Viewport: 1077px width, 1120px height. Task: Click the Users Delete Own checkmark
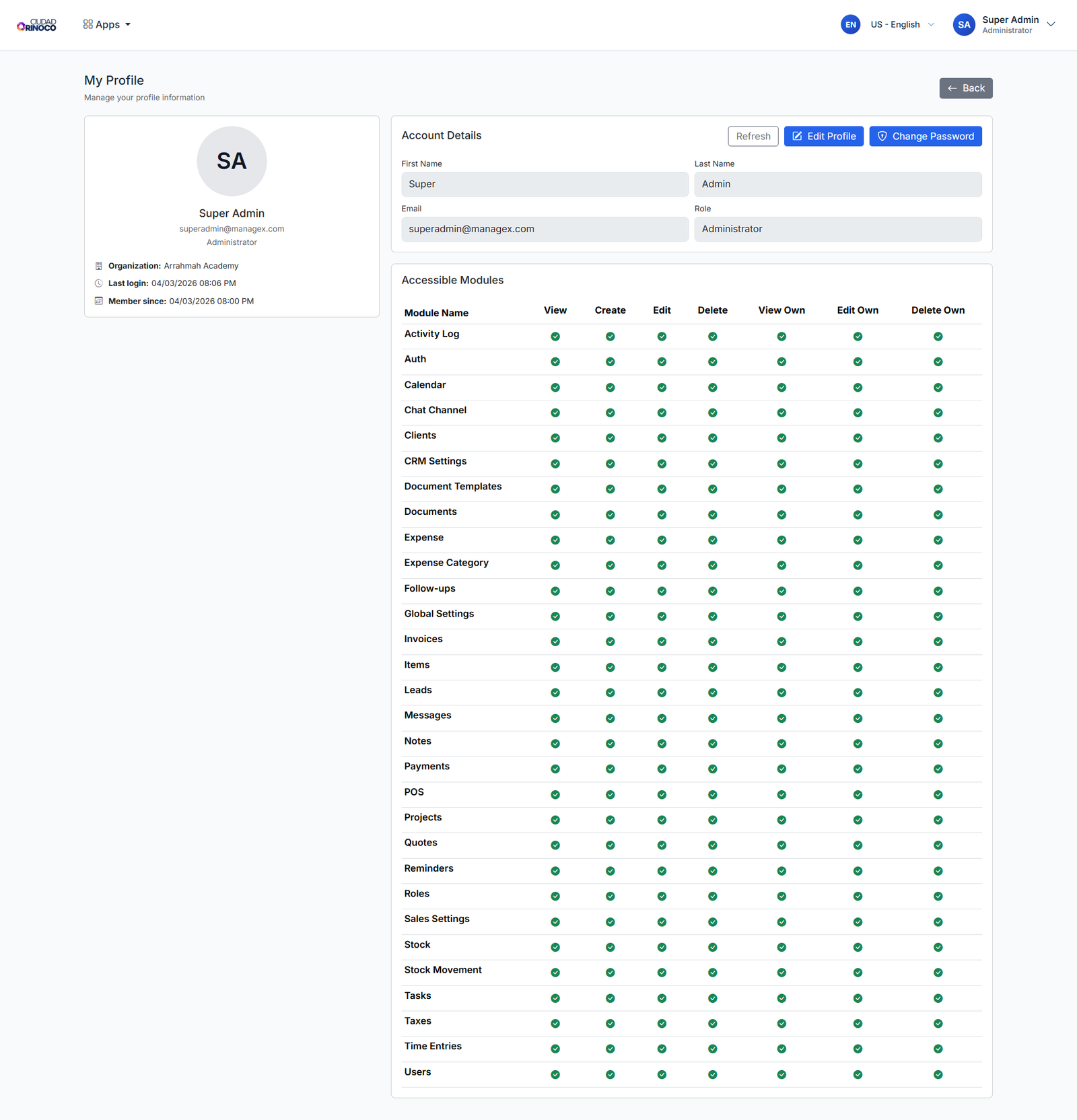click(x=938, y=1074)
